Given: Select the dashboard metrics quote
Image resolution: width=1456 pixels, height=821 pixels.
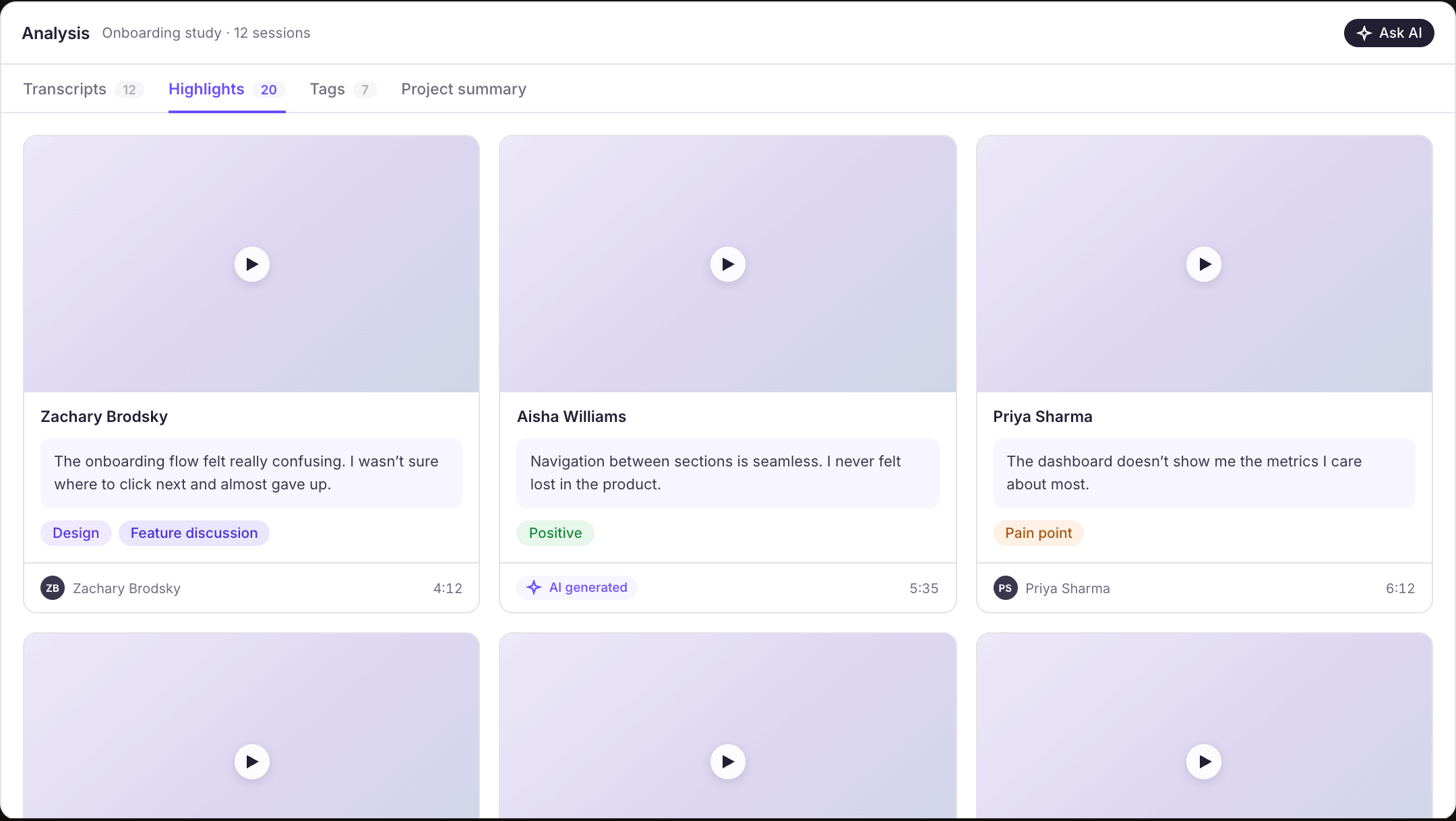Looking at the screenshot, I should 1204,473.
